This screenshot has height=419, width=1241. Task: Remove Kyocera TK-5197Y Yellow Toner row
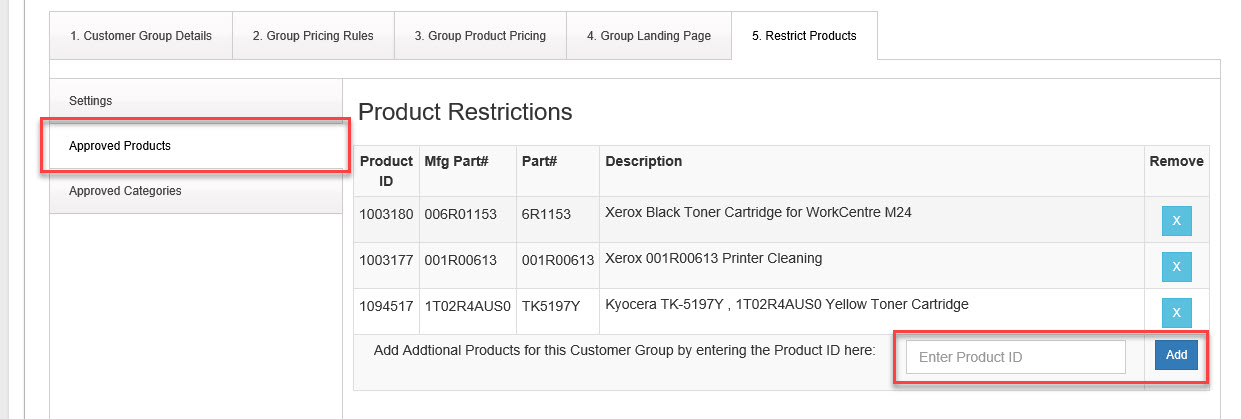pyautogui.click(x=1176, y=312)
